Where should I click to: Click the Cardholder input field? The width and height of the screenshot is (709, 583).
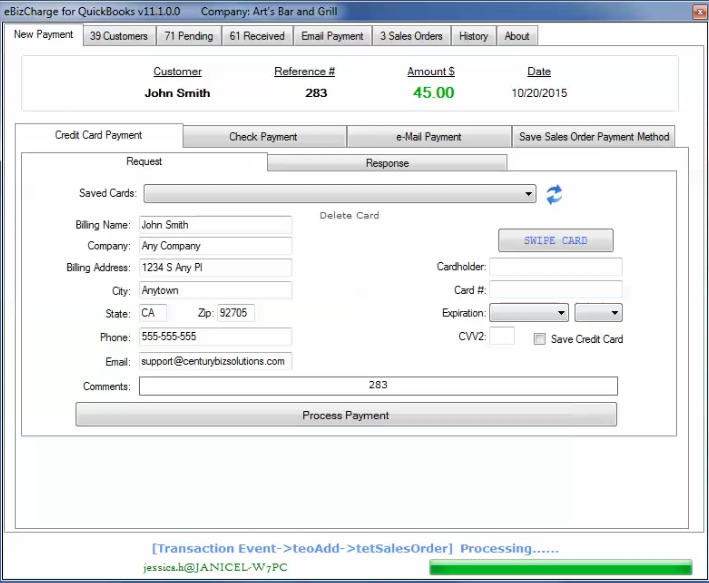click(x=556, y=266)
